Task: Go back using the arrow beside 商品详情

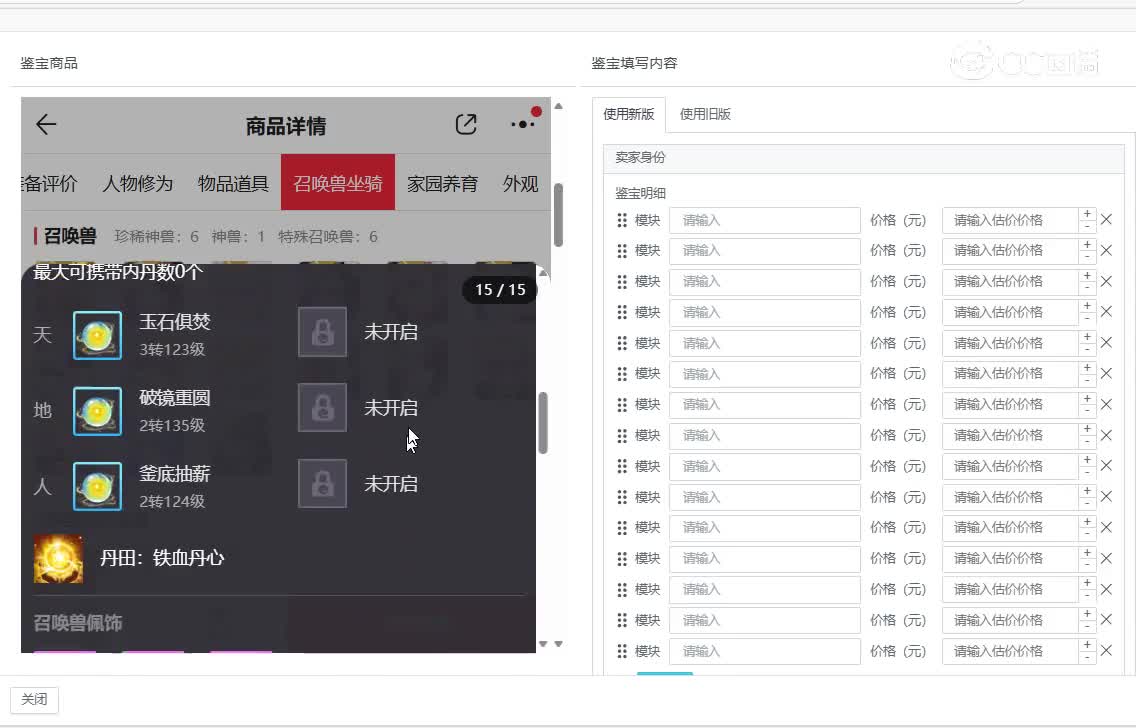Action: (46, 125)
